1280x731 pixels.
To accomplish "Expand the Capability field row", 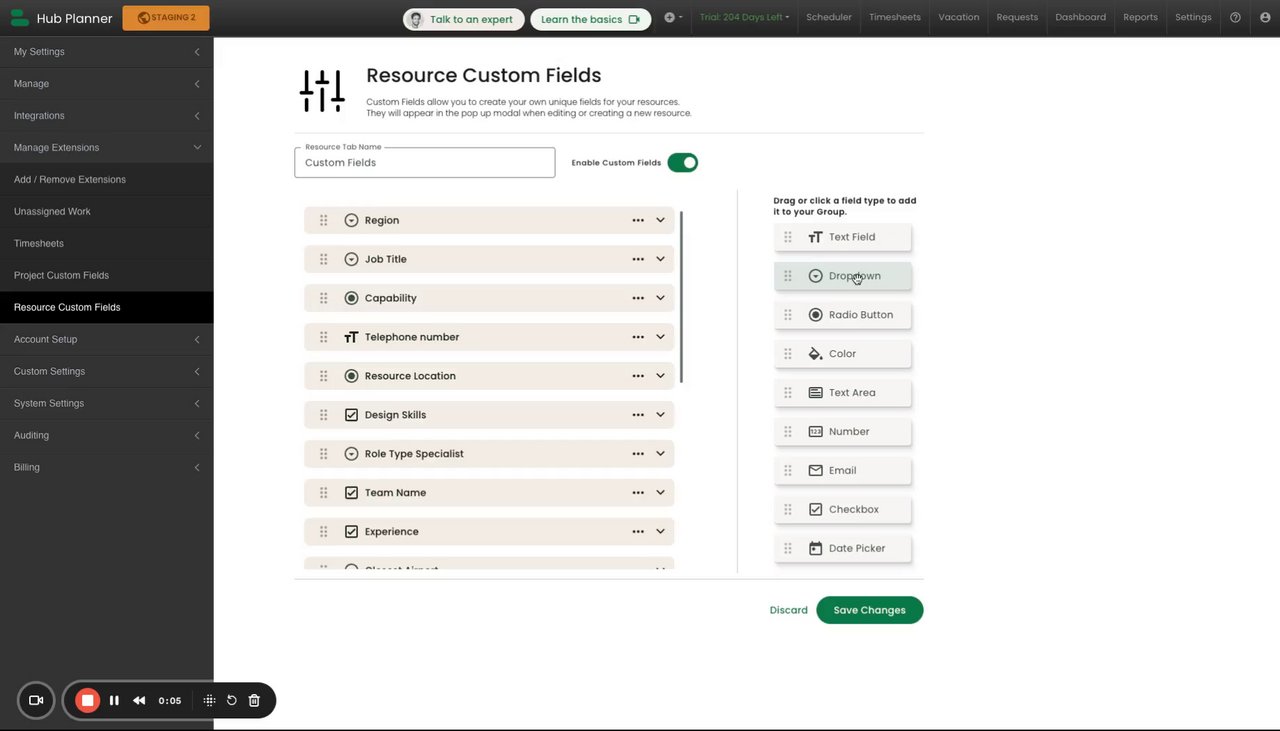I will [x=661, y=298].
